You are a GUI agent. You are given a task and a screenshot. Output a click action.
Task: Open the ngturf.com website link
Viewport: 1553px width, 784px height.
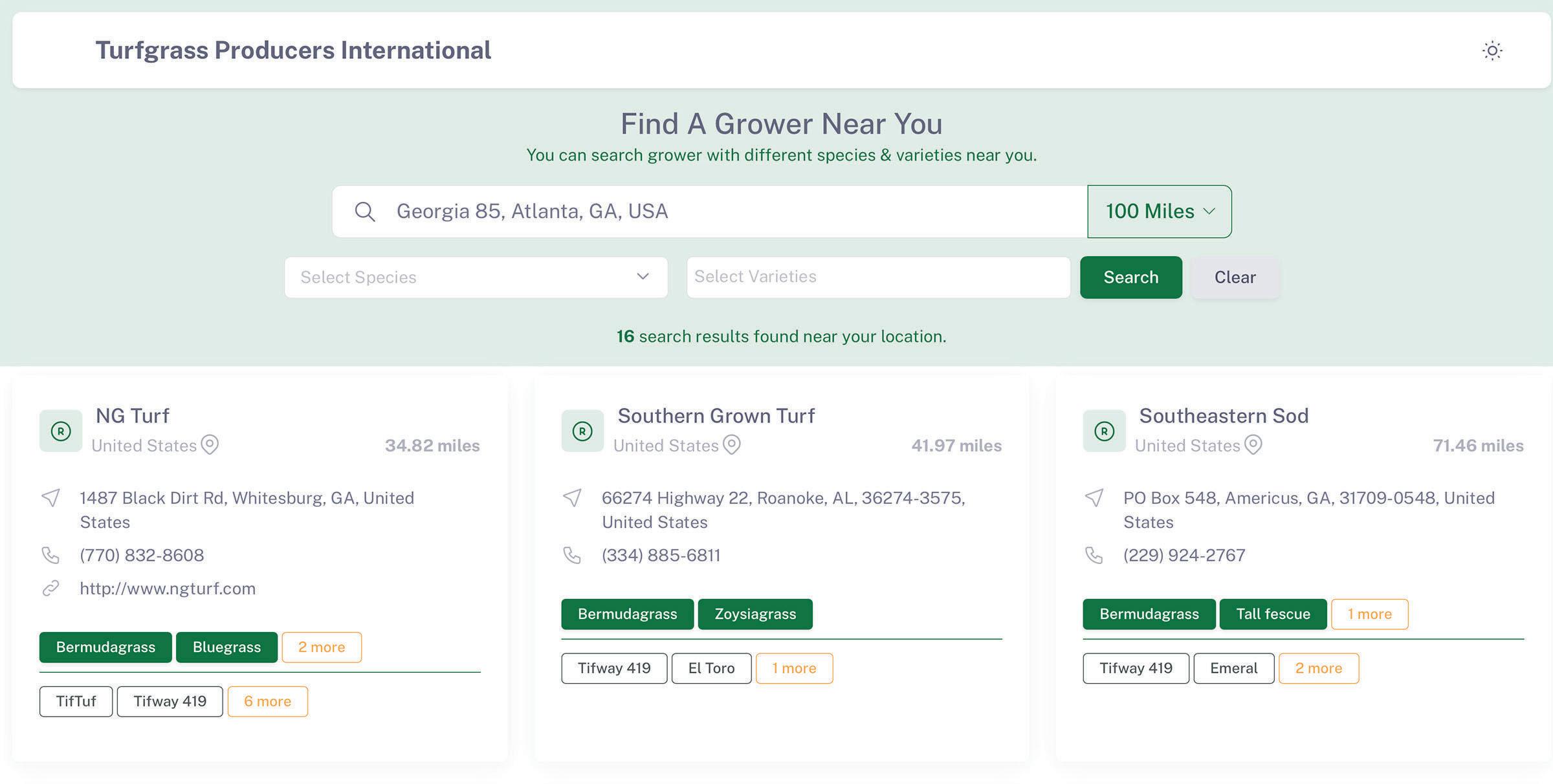[x=168, y=588]
